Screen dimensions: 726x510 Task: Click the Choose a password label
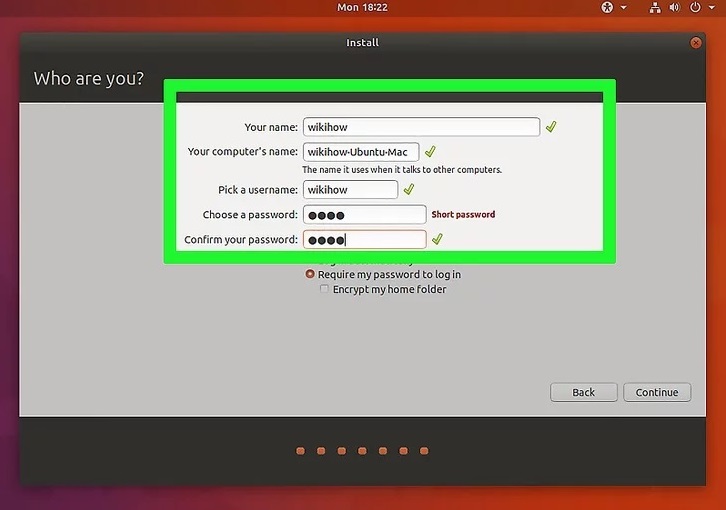tap(250, 215)
